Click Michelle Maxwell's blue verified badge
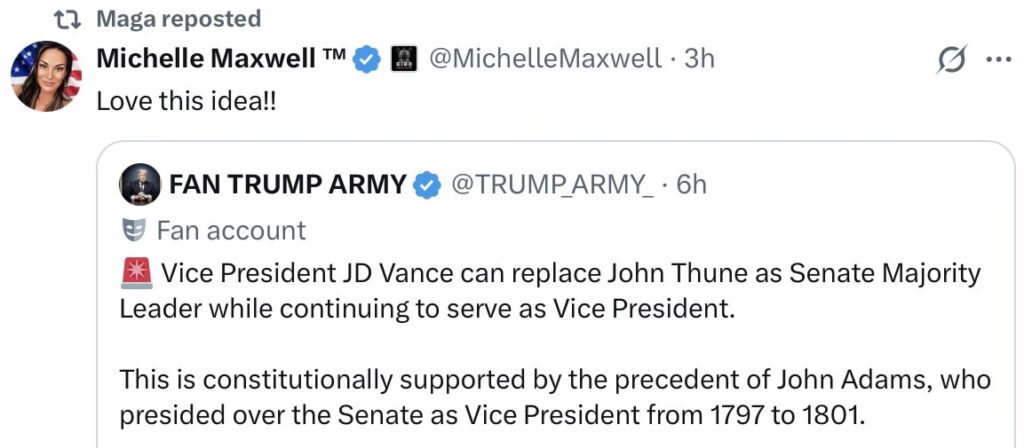 click(368, 59)
